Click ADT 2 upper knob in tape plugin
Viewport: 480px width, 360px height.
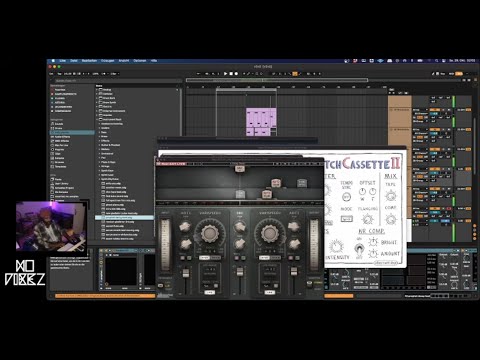tap(294, 227)
